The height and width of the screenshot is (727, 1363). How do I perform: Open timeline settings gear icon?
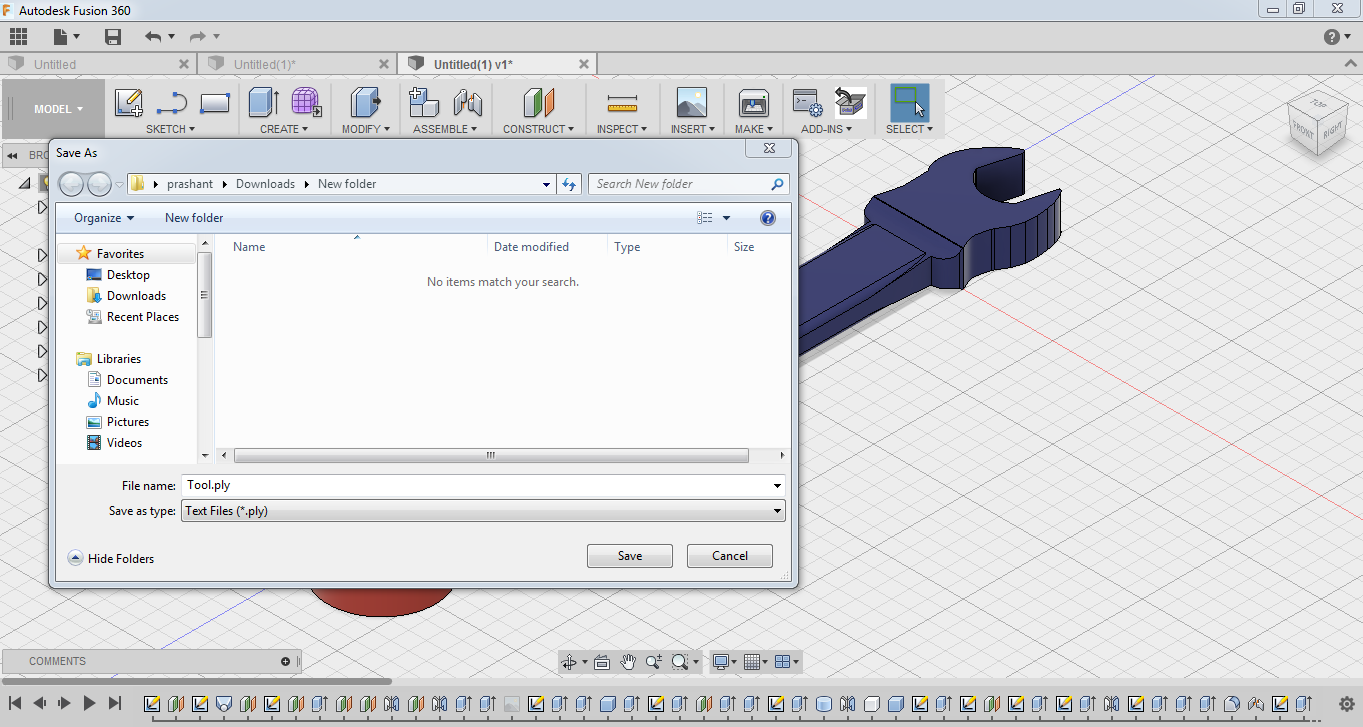point(1346,704)
